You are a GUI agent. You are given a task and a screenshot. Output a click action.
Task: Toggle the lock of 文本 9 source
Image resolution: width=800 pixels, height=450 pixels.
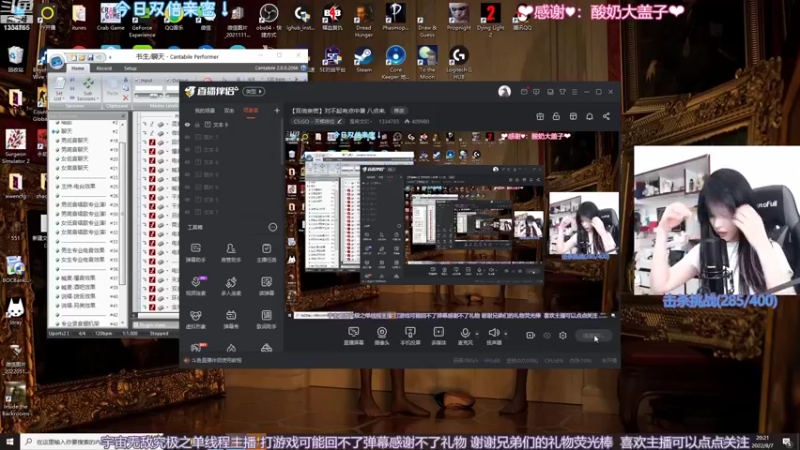click(197, 124)
